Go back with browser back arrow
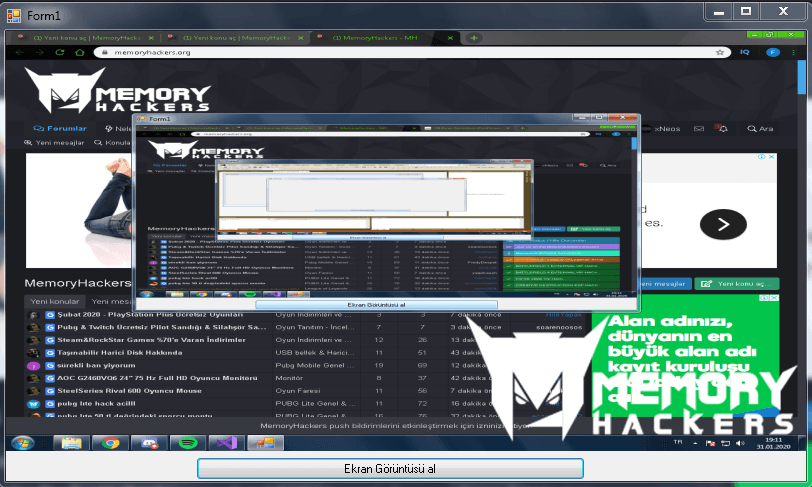Image resolution: width=812 pixels, height=487 pixels. pos(20,52)
